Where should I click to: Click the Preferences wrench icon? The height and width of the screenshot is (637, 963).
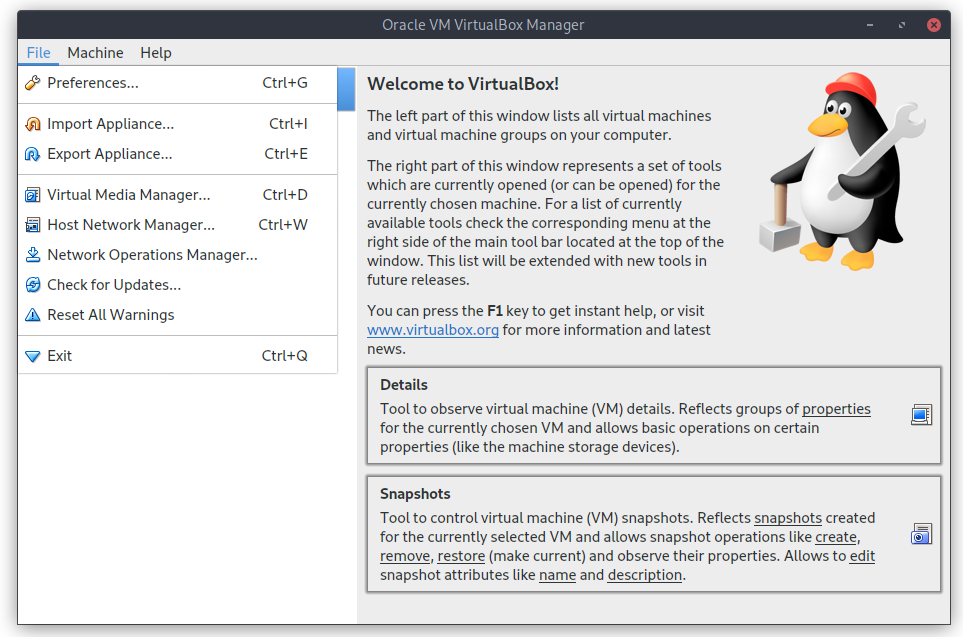33,83
